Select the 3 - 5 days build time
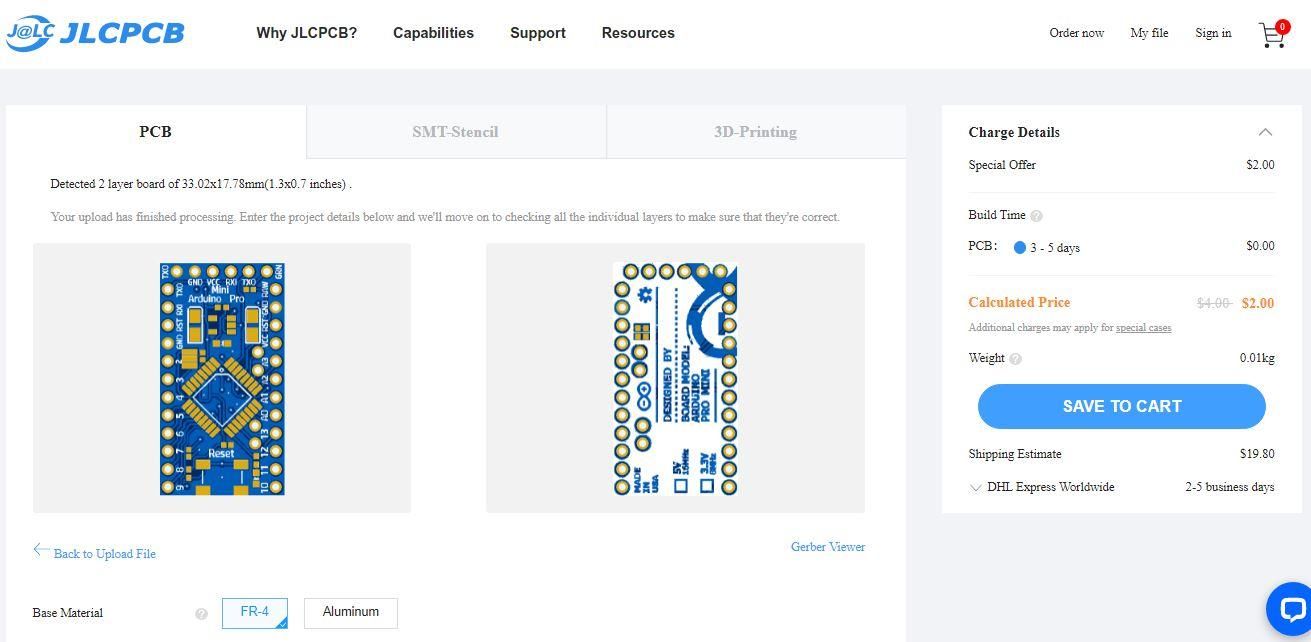The image size is (1311, 642). (x=1020, y=248)
